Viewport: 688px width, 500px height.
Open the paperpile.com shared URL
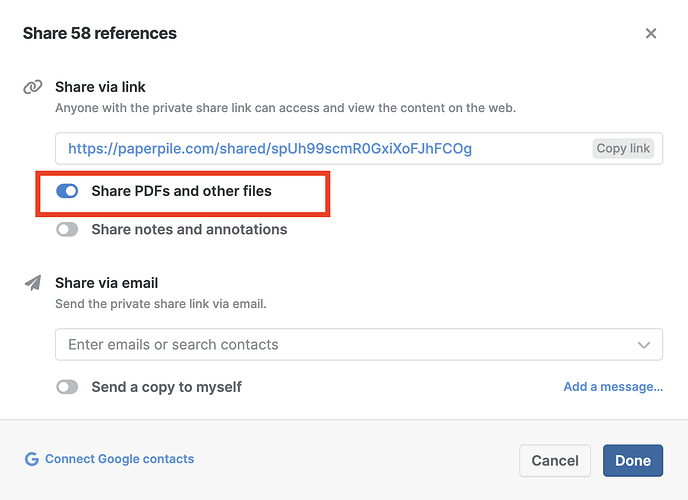[270, 149]
